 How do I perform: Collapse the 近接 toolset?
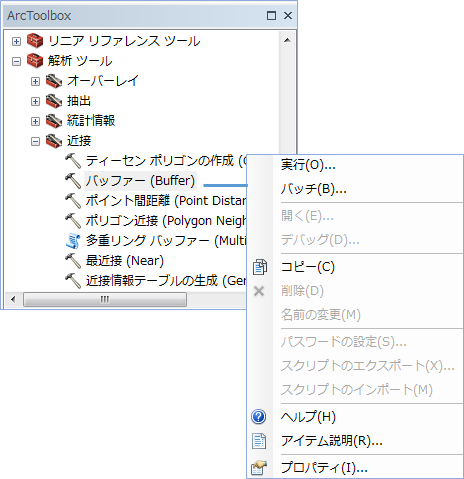35,141
